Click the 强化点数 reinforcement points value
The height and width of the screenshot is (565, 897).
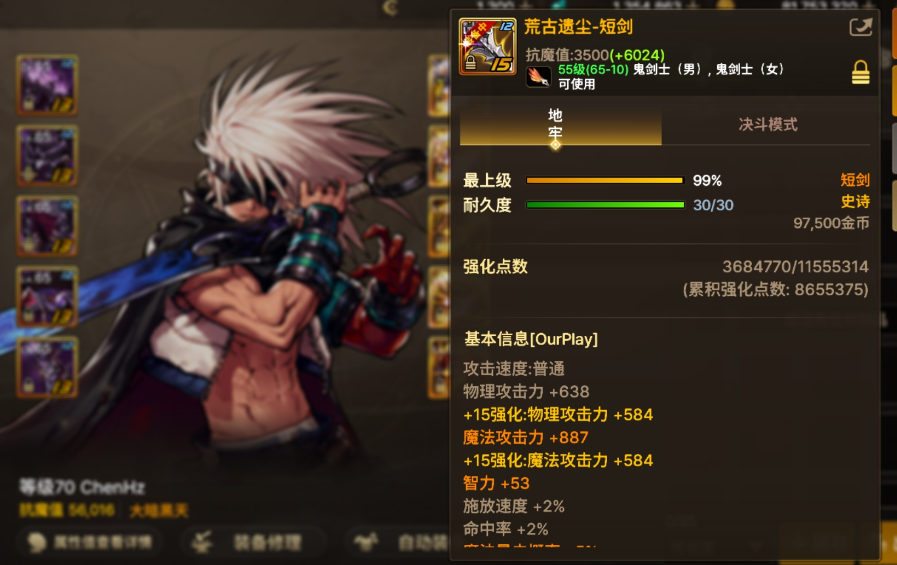tap(795, 266)
